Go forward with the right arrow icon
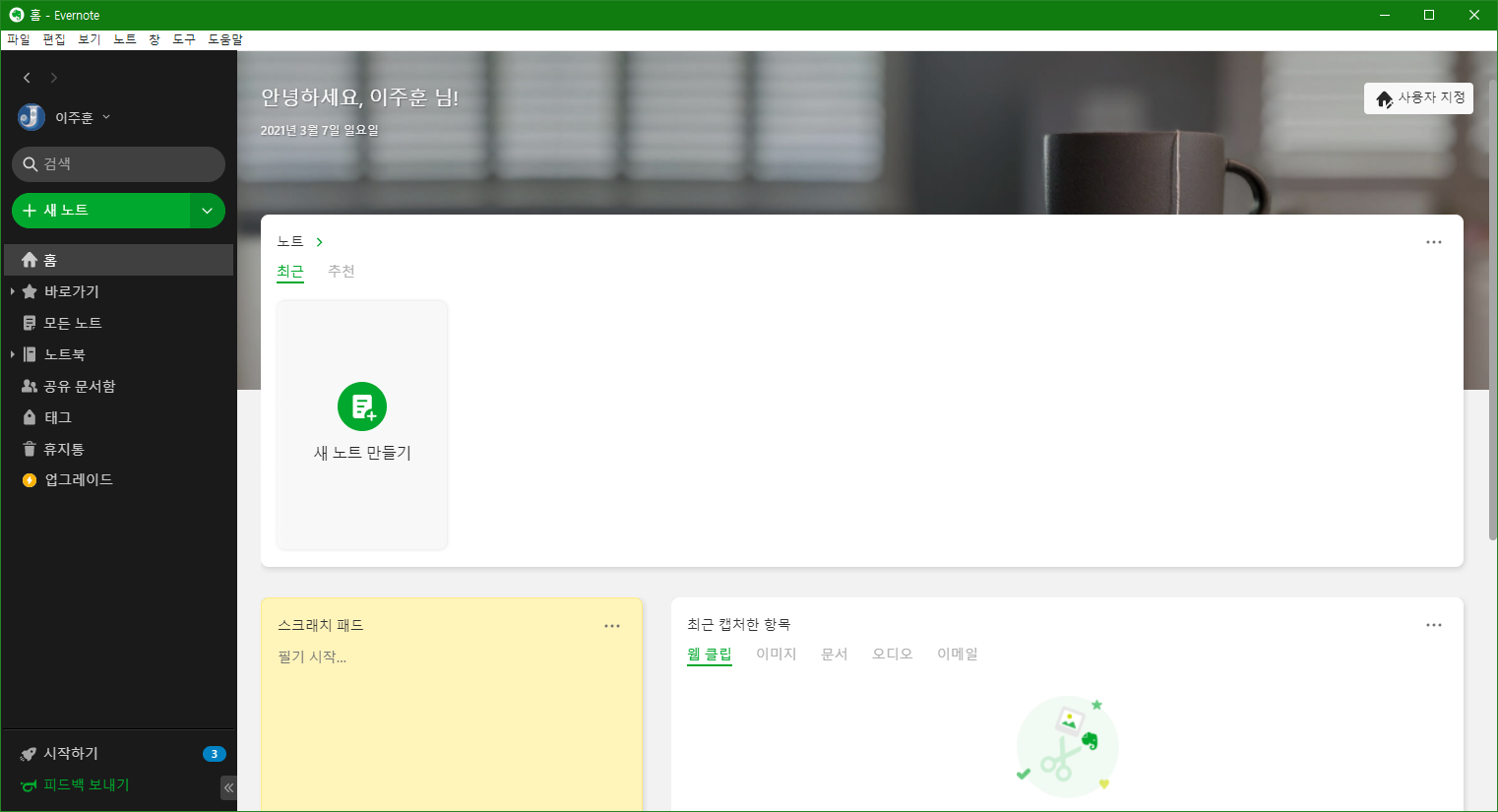Viewport: 1498px width, 812px height. [x=54, y=78]
